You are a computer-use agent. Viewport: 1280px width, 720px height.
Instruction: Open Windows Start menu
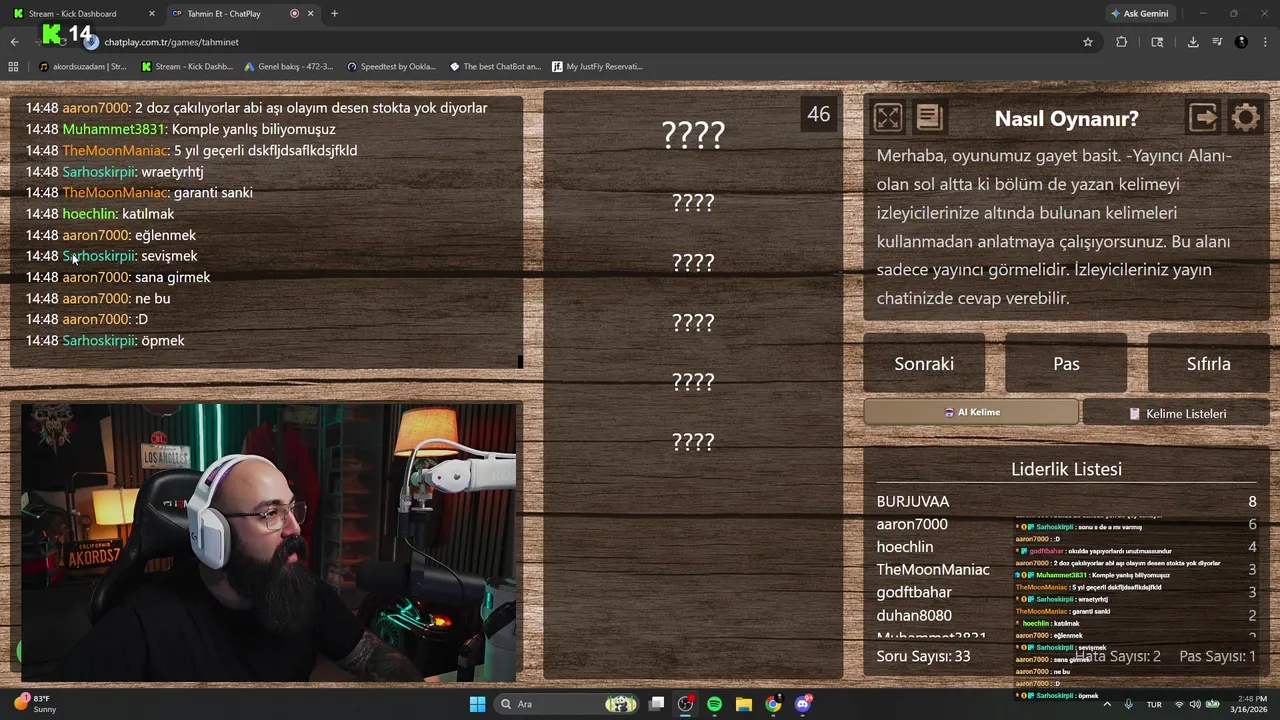477,704
